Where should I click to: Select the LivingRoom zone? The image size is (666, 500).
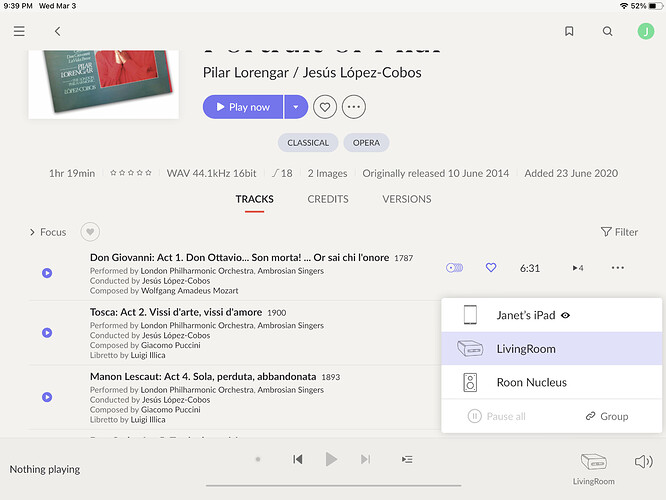tap(551, 349)
